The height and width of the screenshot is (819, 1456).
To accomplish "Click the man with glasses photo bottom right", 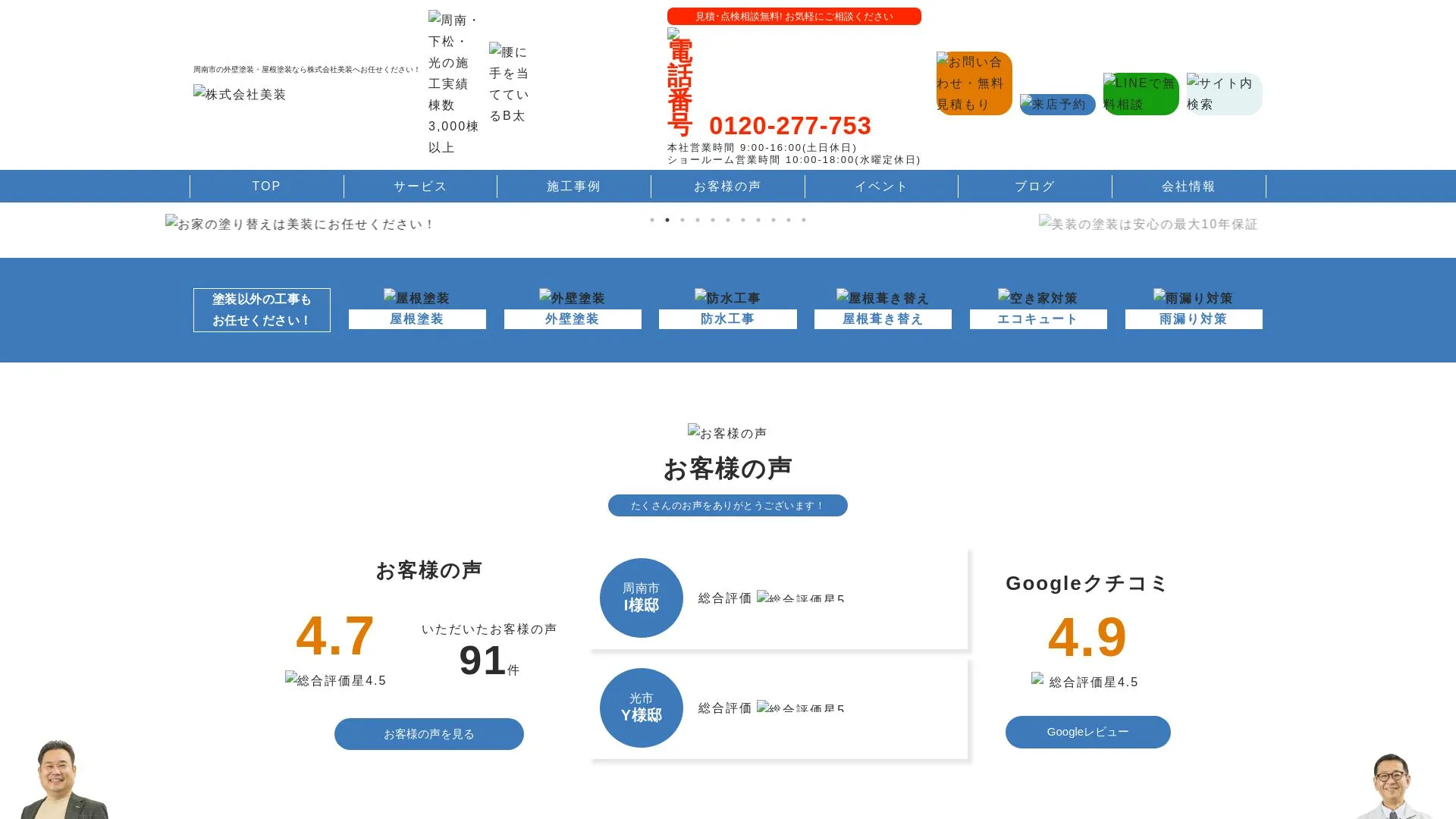I will coord(1392,786).
